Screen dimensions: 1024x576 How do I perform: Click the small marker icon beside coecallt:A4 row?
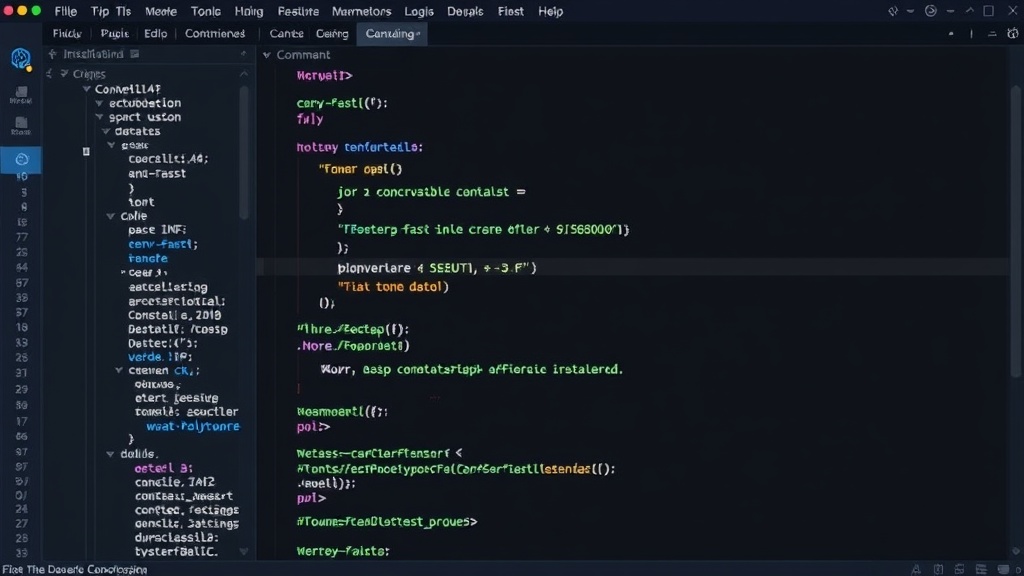(x=86, y=152)
